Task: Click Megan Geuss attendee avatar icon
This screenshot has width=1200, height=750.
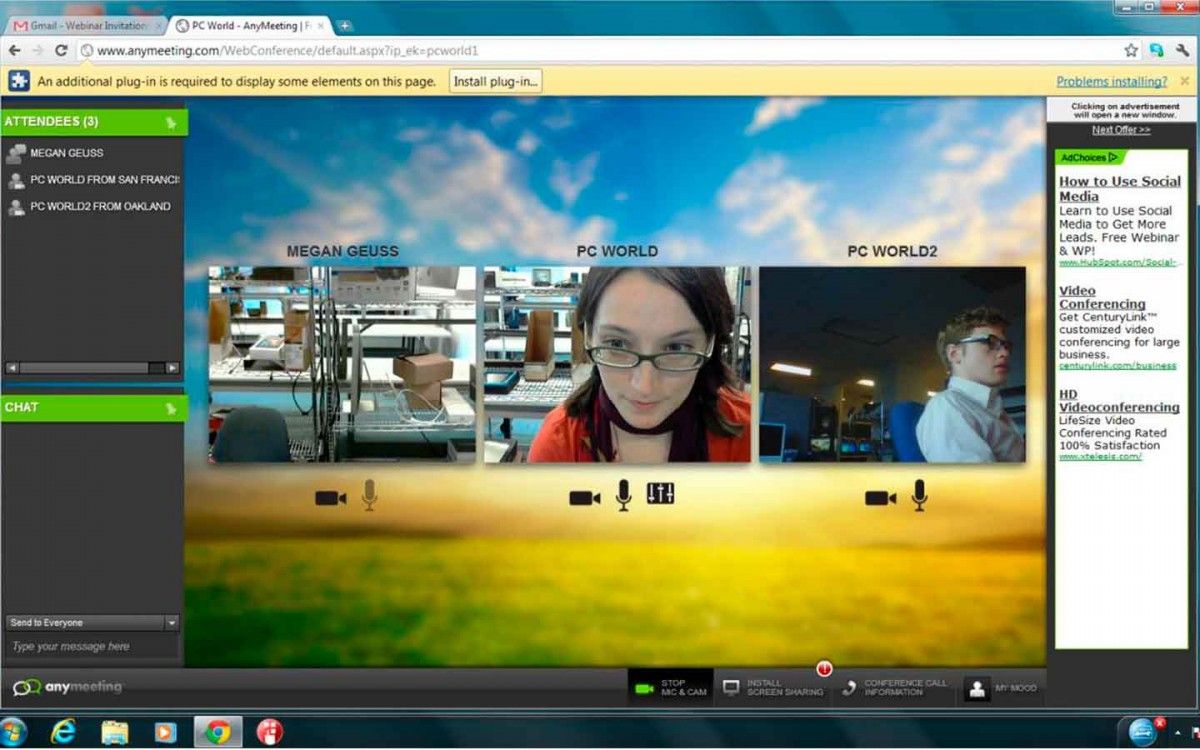Action: [15, 154]
